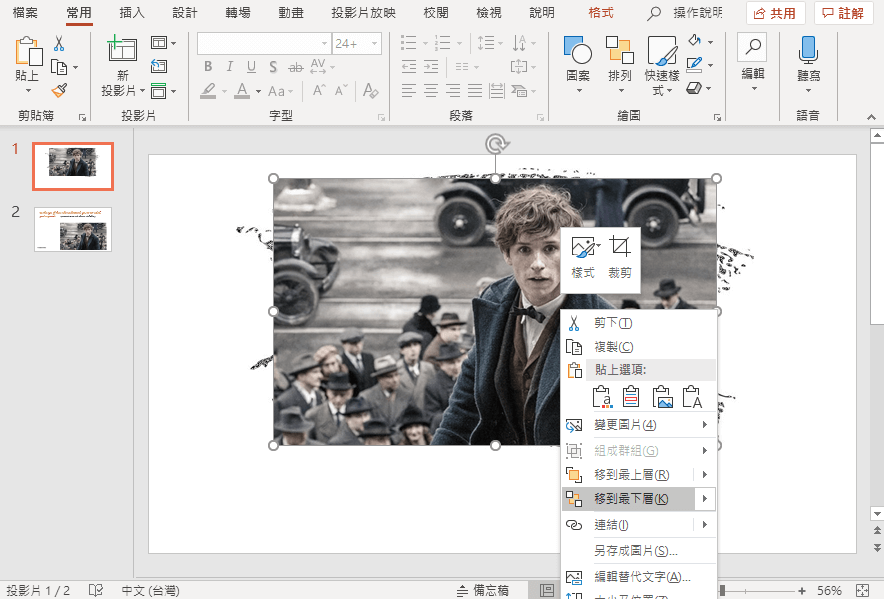
Task: Paste keeping source formatting option
Action: (x=631, y=397)
